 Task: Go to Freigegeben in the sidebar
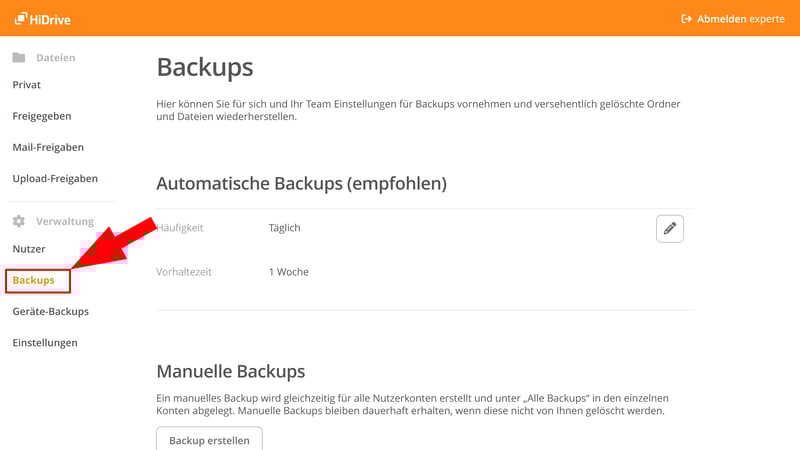click(x=42, y=116)
